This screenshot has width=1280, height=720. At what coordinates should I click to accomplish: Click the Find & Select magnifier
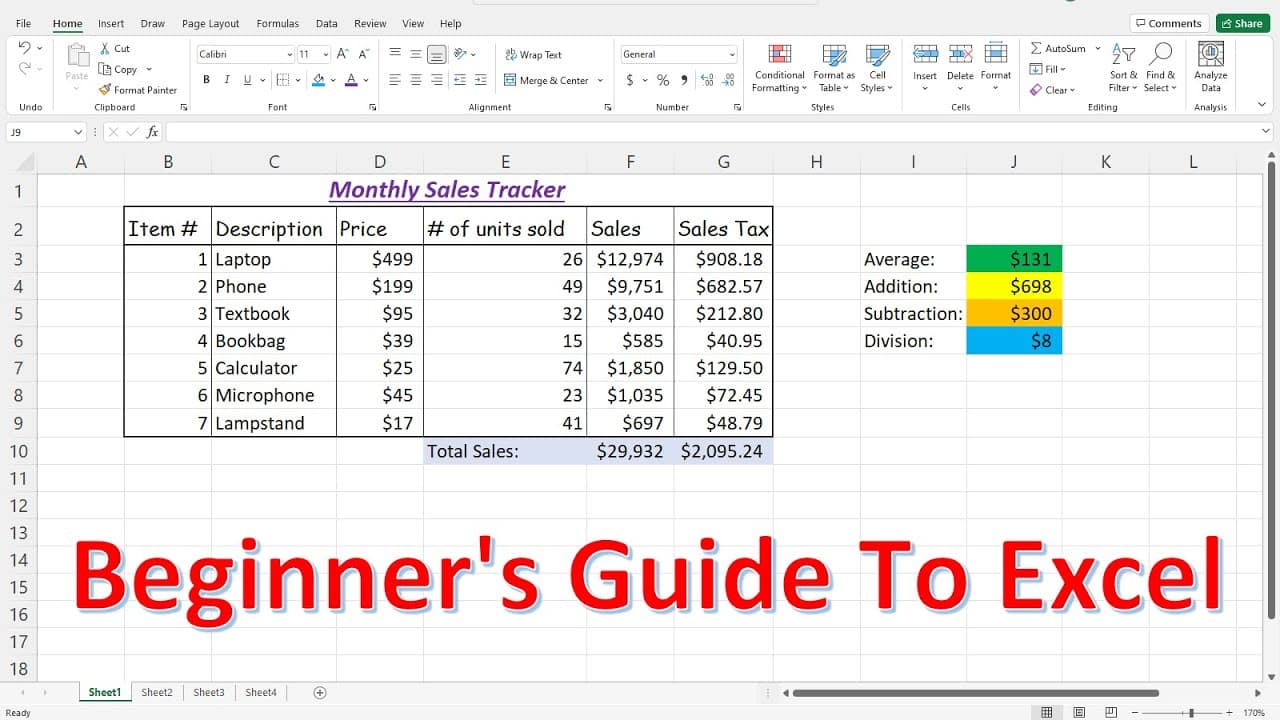click(1161, 54)
